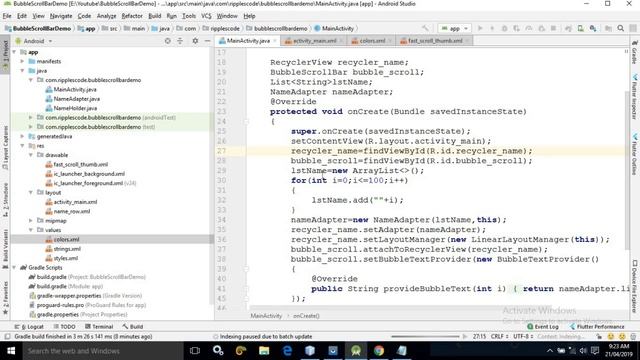The height and width of the screenshot is (360, 640).
Task: Collapse the java folder node
Action: [x=22, y=71]
